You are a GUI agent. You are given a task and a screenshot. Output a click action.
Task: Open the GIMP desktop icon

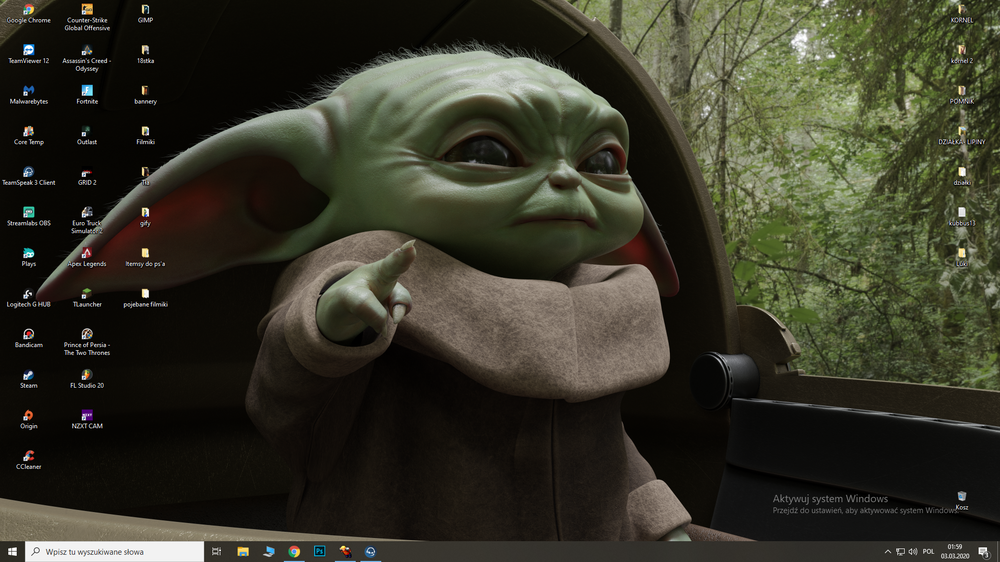(145, 14)
